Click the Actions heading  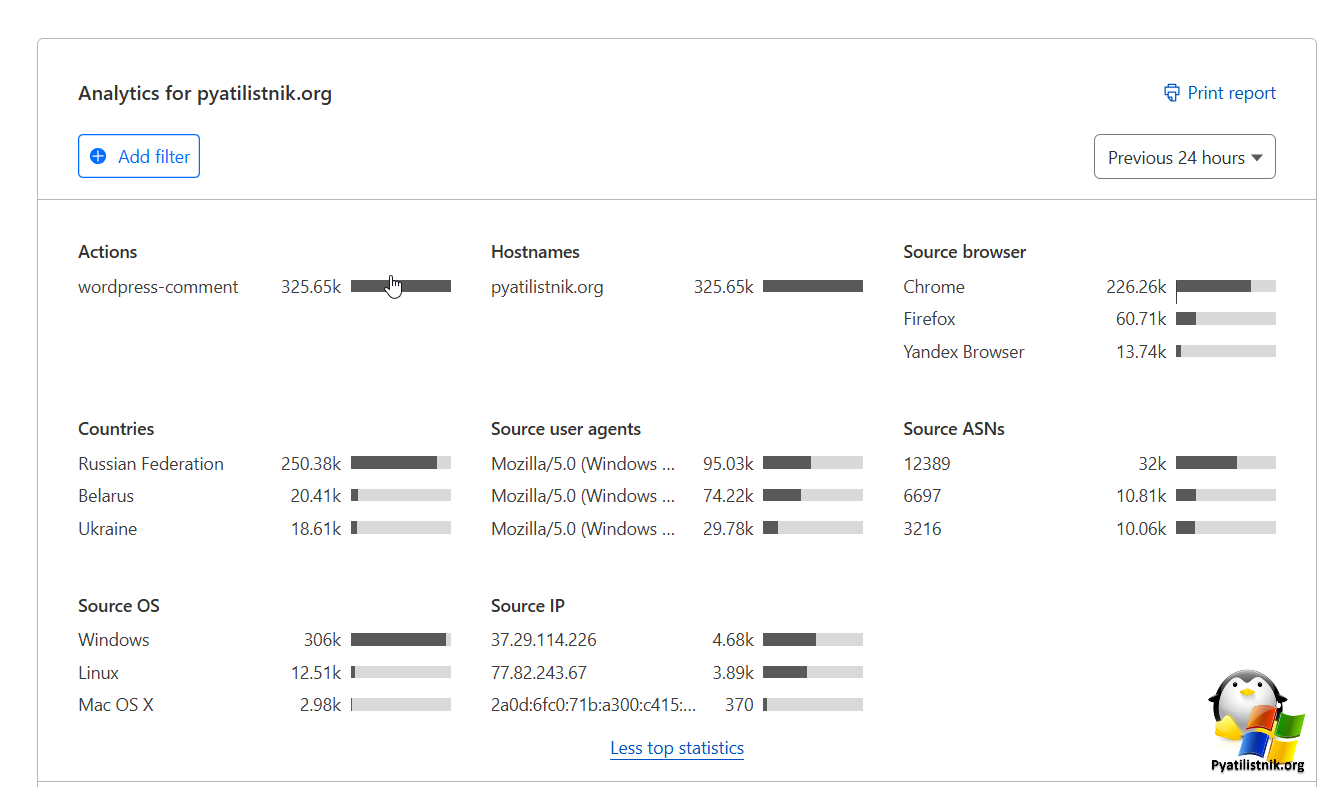pos(108,252)
